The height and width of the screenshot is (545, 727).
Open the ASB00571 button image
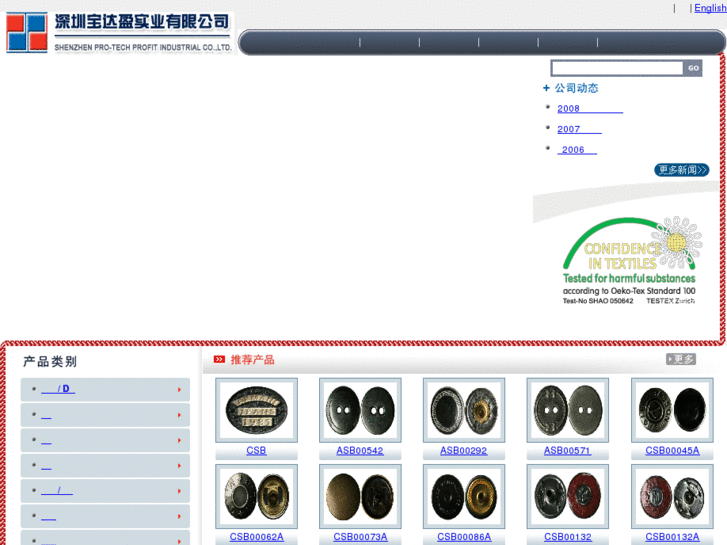568,410
